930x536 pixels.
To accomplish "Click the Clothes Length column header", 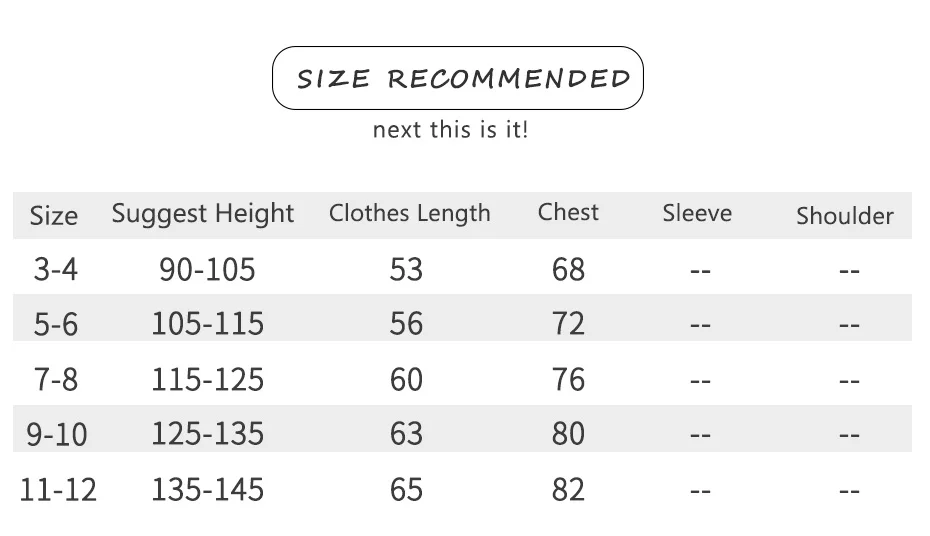I will pyautogui.click(x=410, y=214).
